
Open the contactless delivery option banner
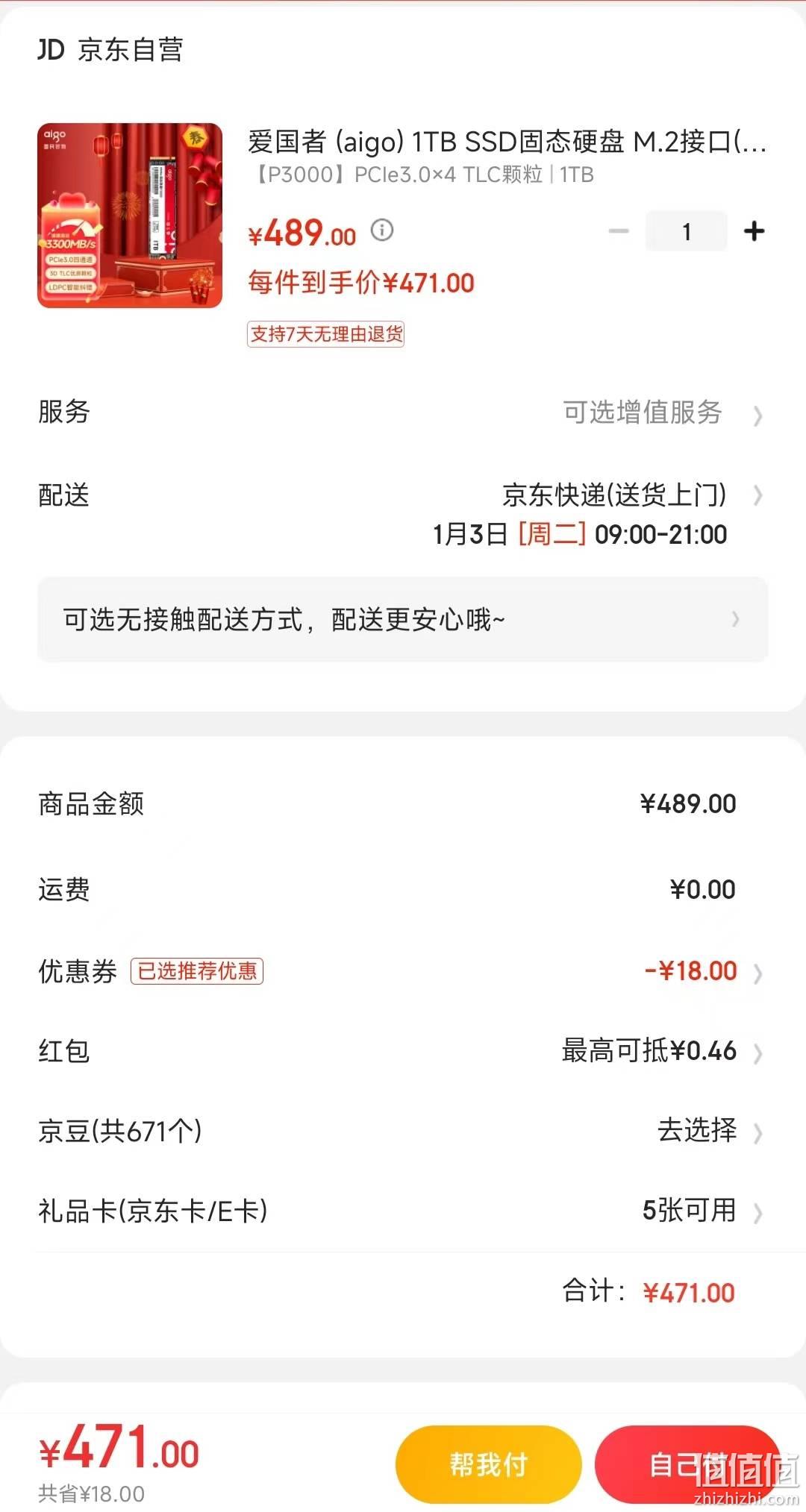403,619
